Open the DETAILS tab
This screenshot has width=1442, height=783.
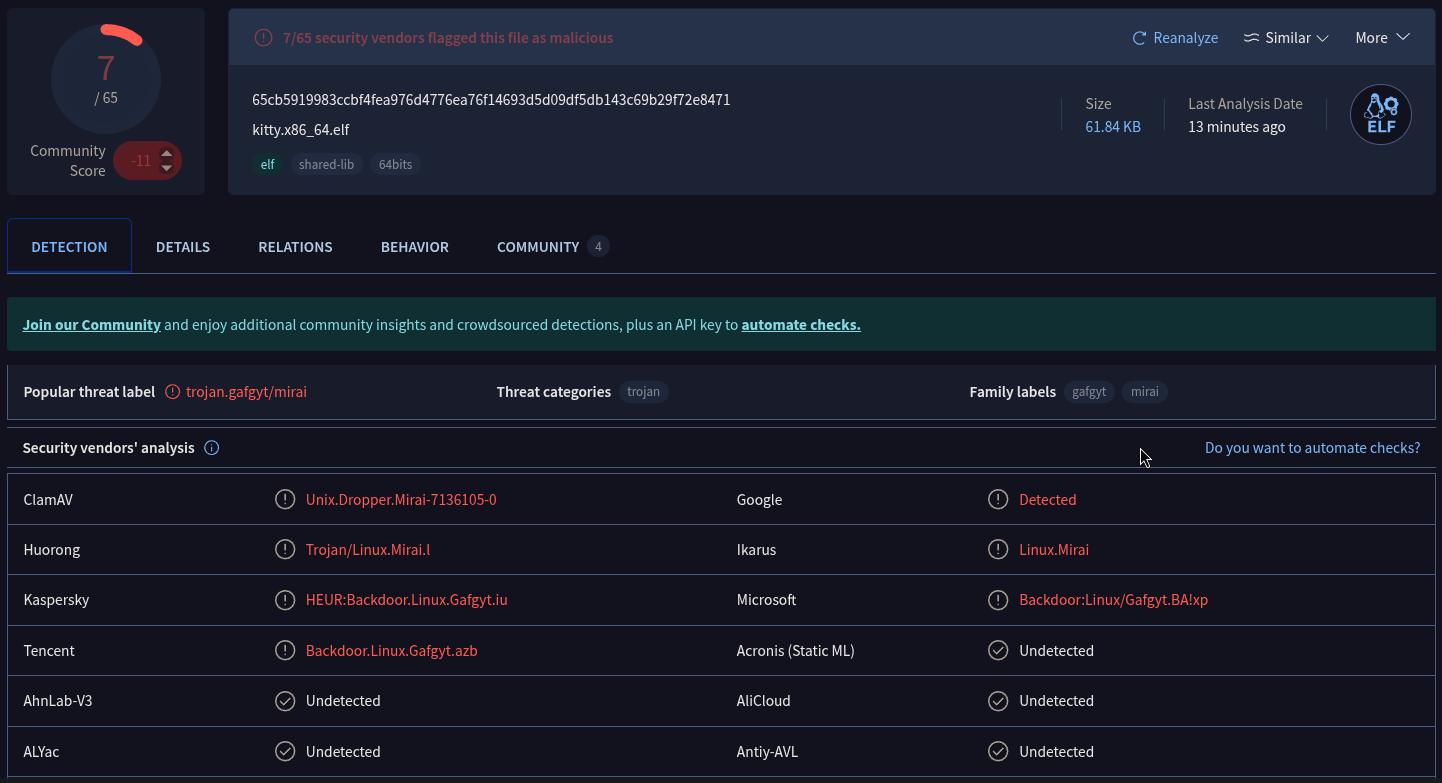click(183, 246)
